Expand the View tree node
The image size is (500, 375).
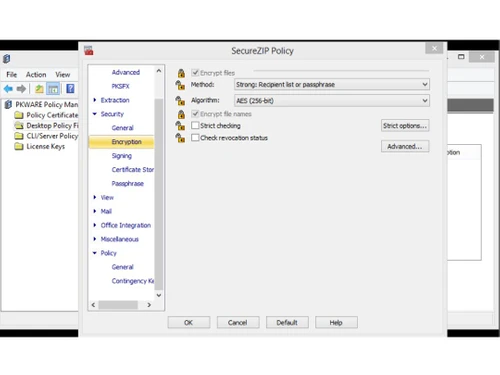(x=95, y=197)
